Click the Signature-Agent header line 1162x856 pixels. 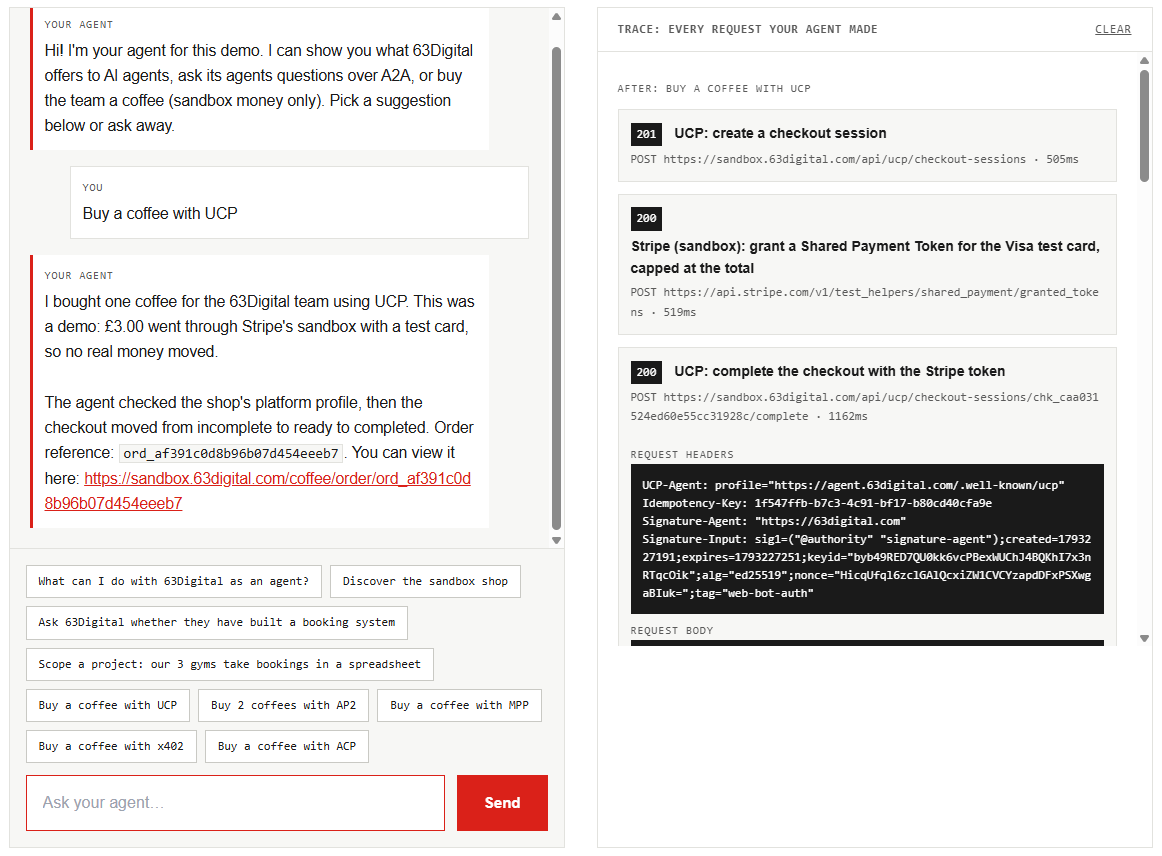774,521
